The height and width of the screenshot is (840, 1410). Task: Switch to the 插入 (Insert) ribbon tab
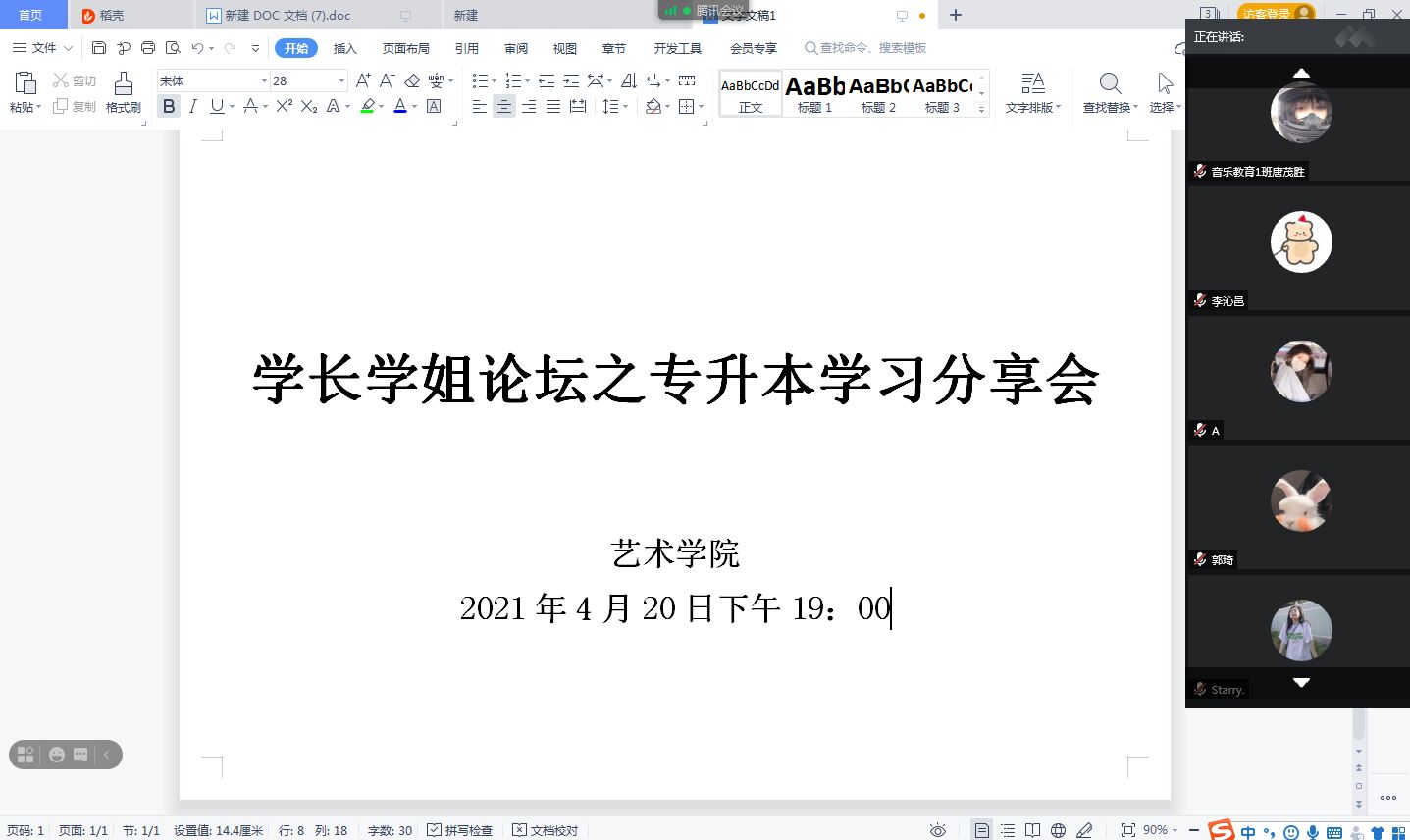(344, 48)
